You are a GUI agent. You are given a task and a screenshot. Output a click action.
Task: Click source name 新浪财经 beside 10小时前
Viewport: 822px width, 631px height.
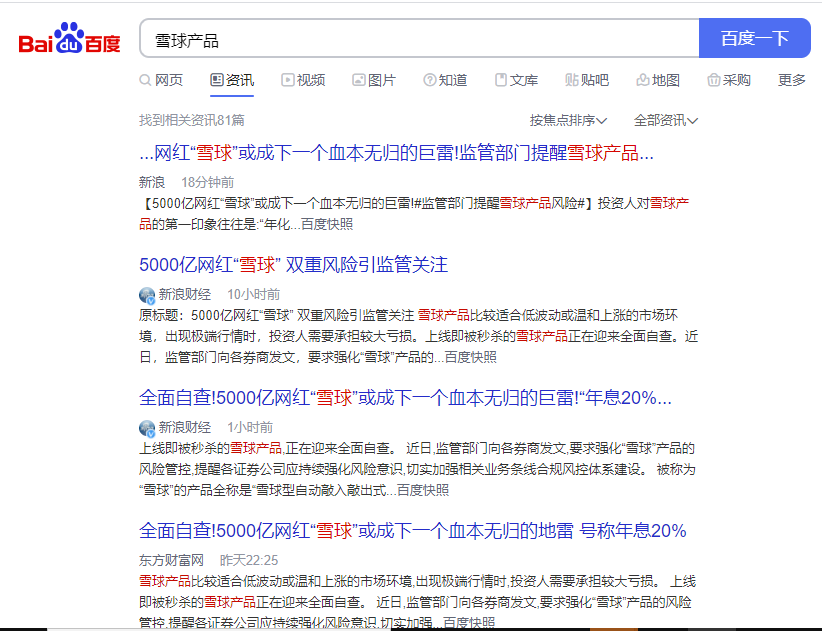185,295
